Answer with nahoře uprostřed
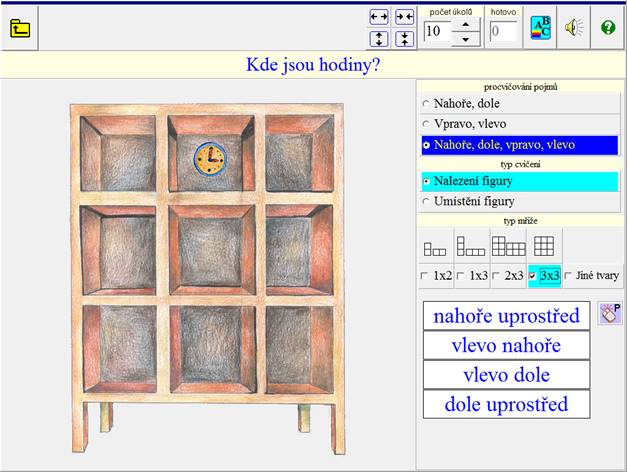Viewport: 627px width, 472px height. [x=506, y=316]
